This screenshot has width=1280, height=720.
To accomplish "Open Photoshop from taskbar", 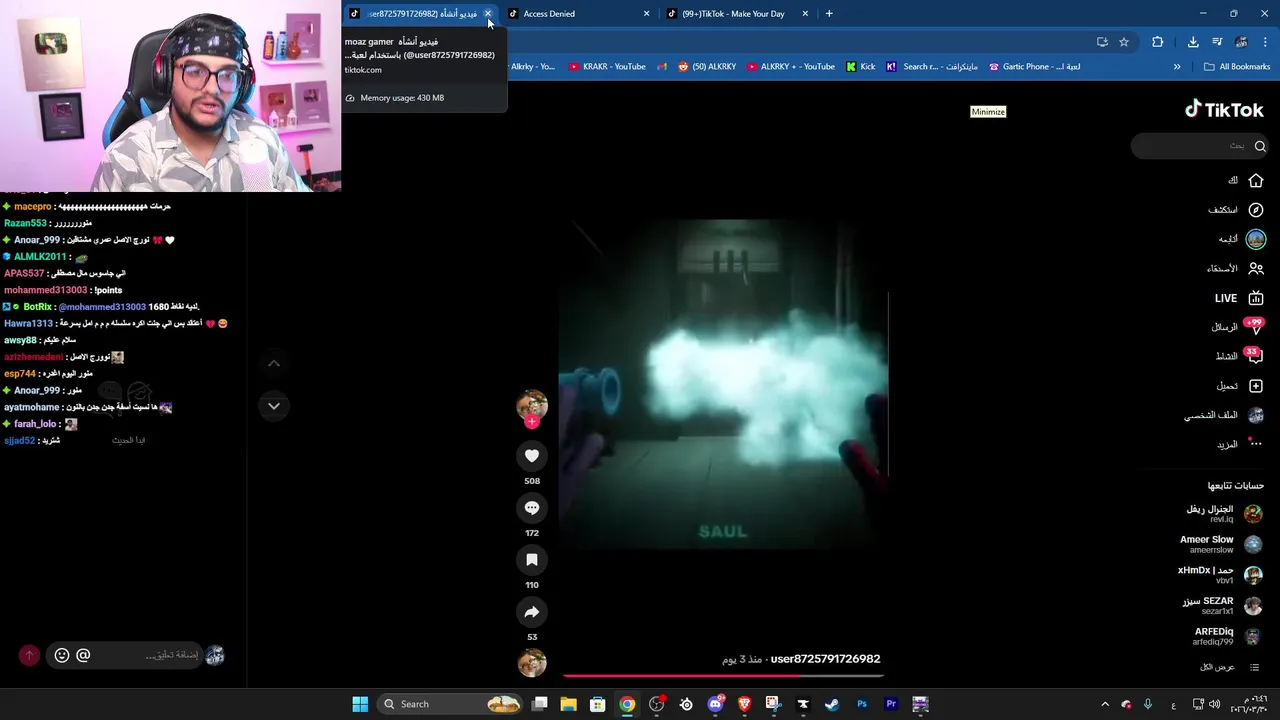I will (861, 704).
